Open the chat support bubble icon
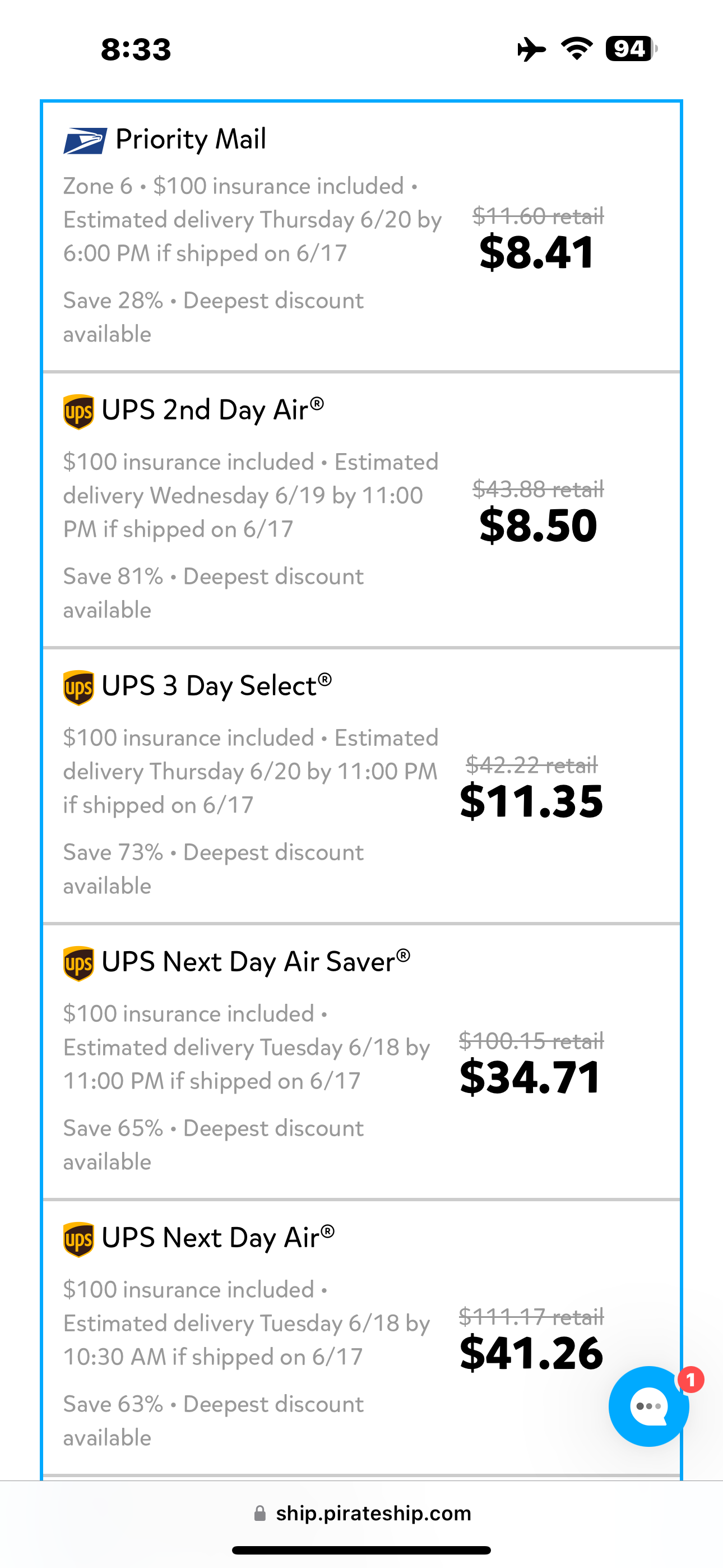The image size is (723, 1568). point(648,1406)
